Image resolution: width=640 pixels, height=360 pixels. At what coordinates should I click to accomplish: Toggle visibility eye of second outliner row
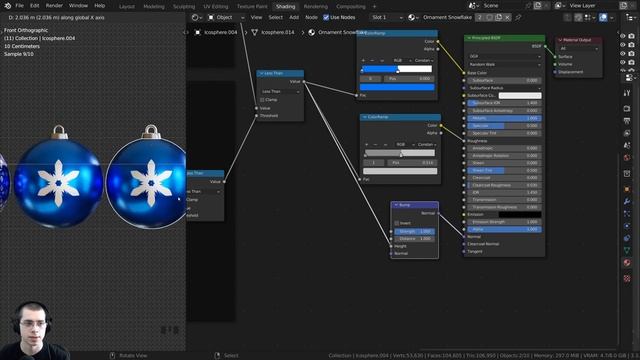tap(622, 45)
